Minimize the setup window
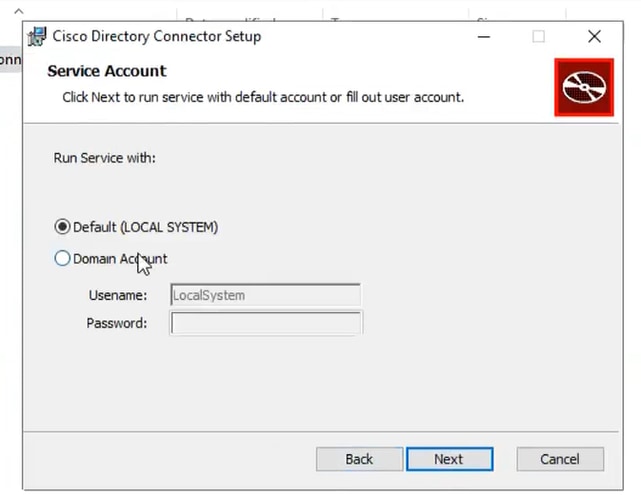 [484, 37]
